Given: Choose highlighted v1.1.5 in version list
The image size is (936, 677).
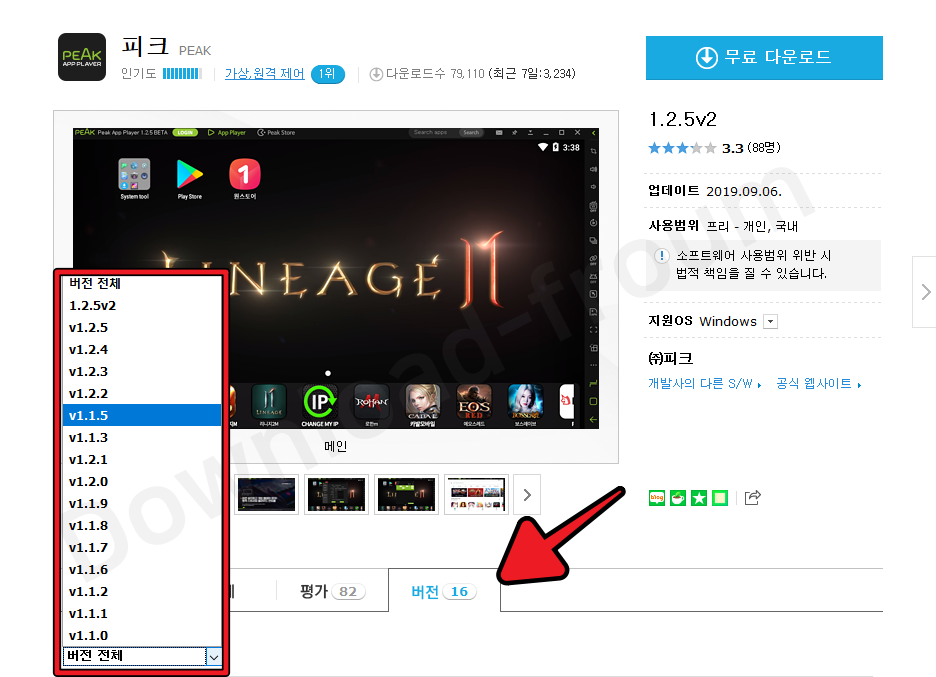Looking at the screenshot, I should (x=141, y=416).
